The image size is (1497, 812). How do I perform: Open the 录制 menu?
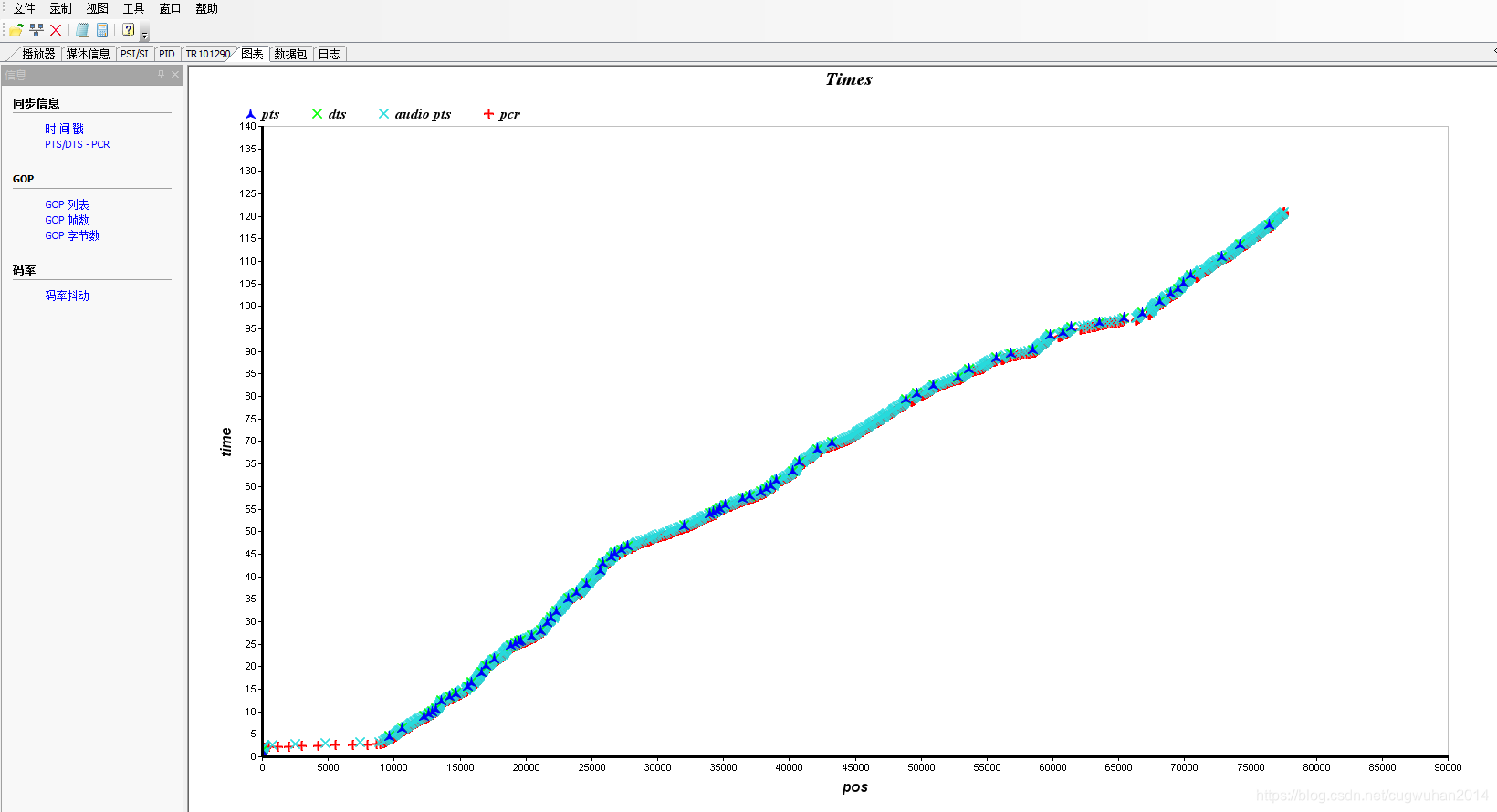[60, 8]
